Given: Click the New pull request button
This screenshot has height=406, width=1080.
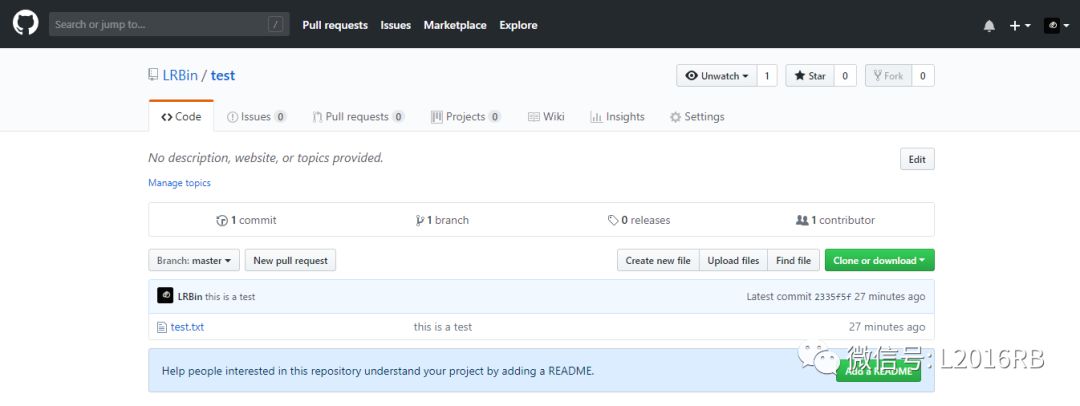Looking at the screenshot, I should pos(290,260).
